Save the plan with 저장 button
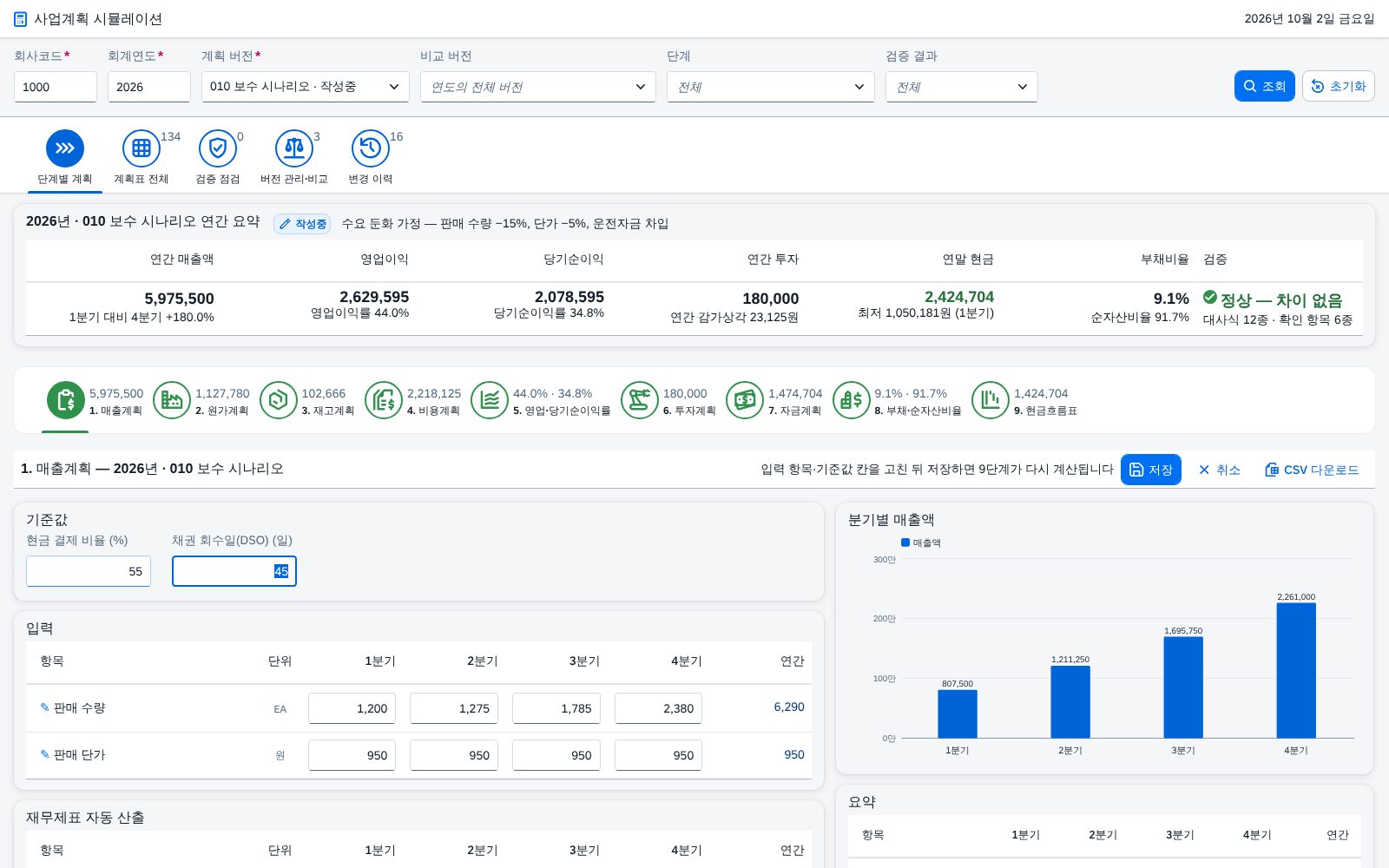 (1151, 470)
